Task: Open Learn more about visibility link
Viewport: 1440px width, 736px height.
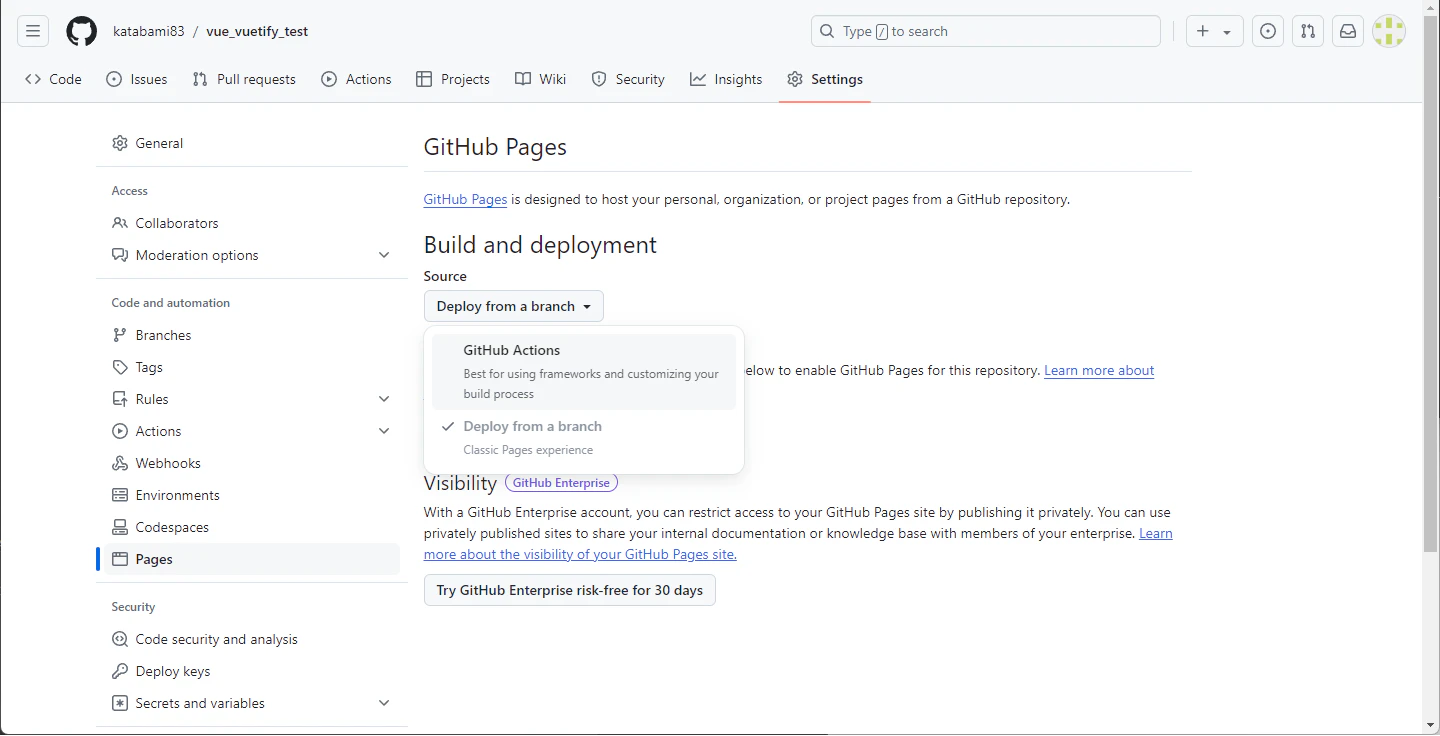Action: 580,554
